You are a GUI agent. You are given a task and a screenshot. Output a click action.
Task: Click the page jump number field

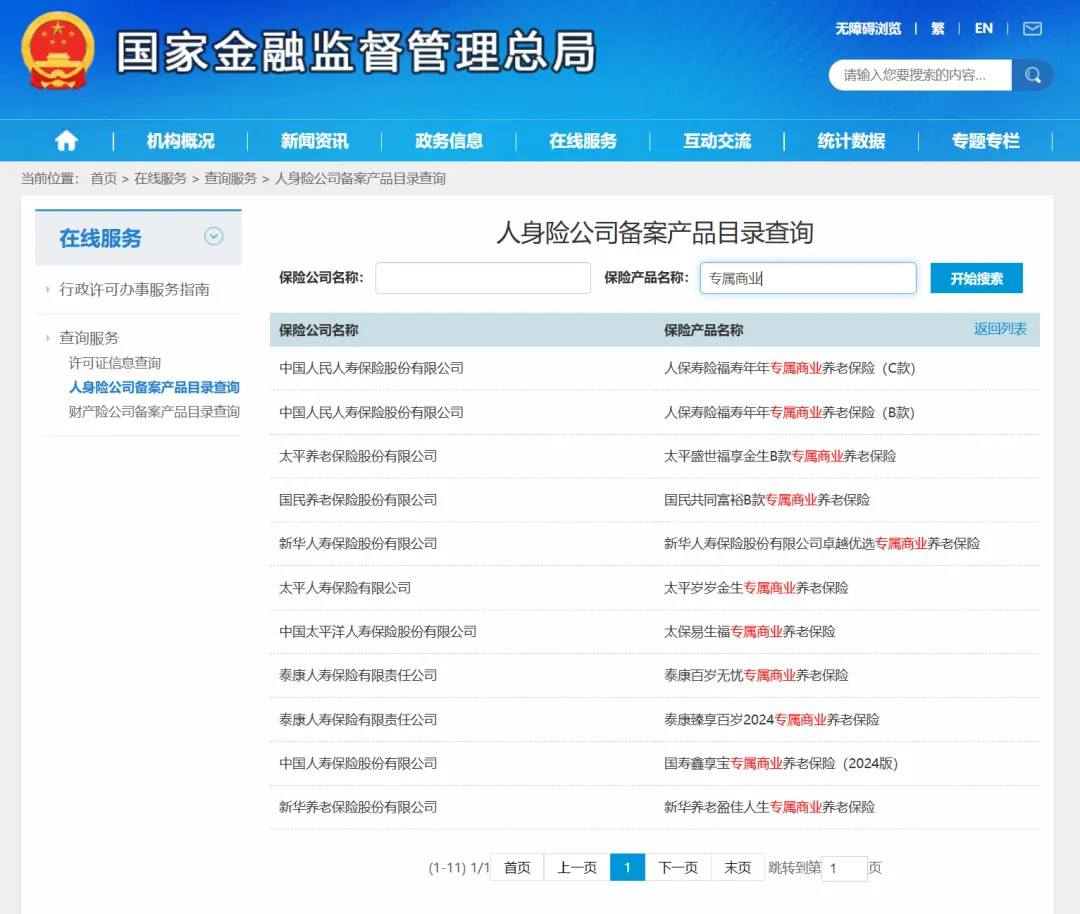point(844,868)
